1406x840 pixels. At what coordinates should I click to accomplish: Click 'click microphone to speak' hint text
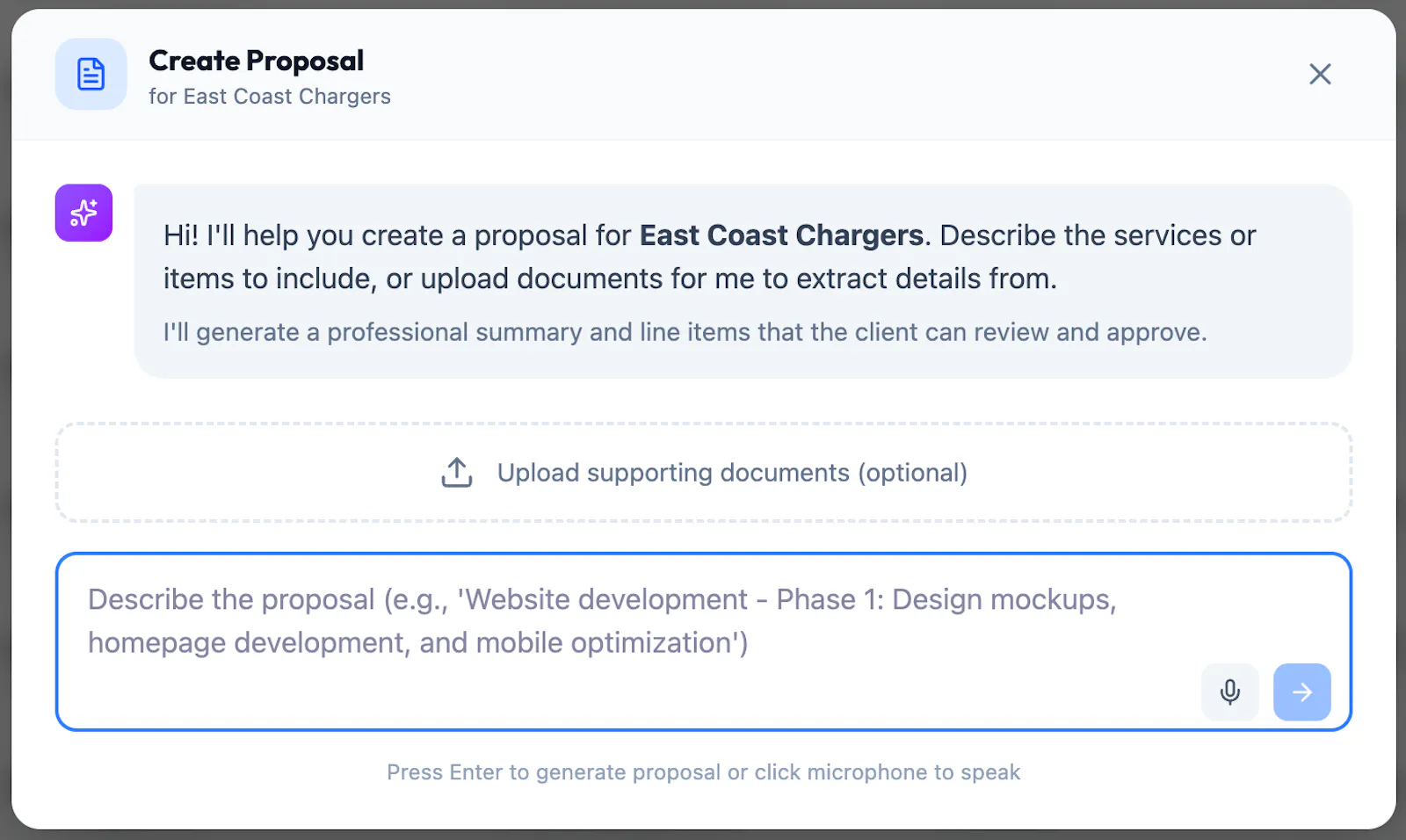point(888,772)
